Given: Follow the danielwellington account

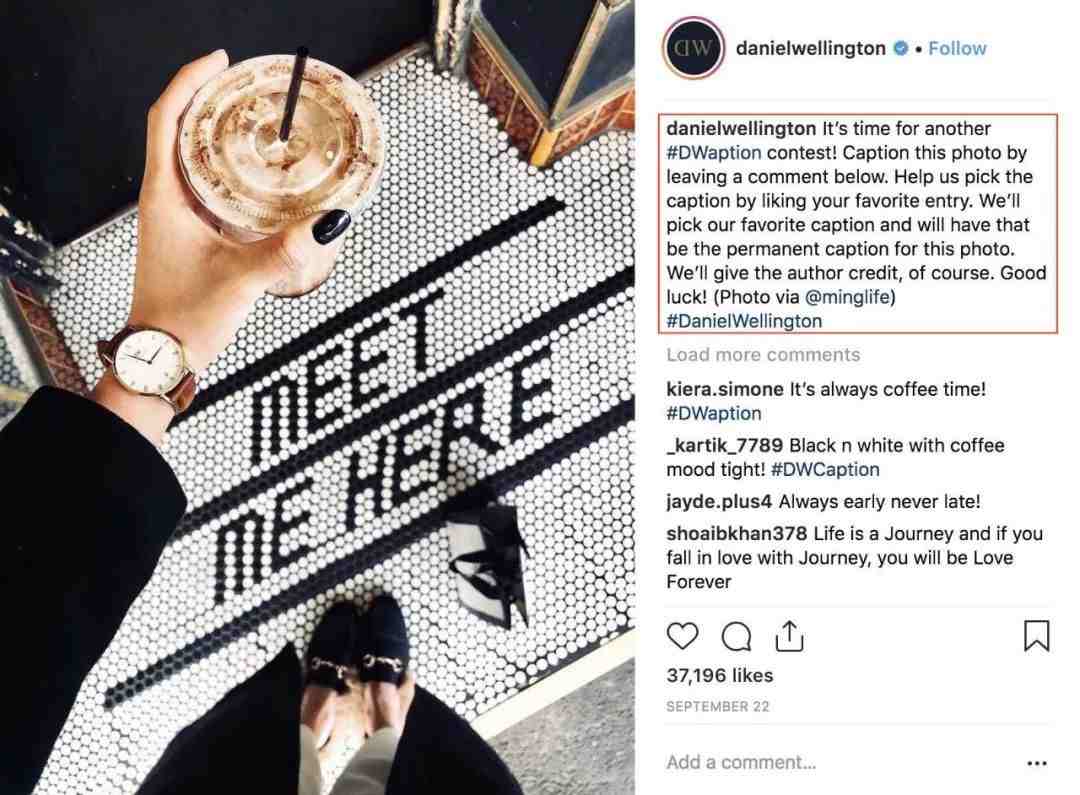Looking at the screenshot, I should [x=957, y=48].
